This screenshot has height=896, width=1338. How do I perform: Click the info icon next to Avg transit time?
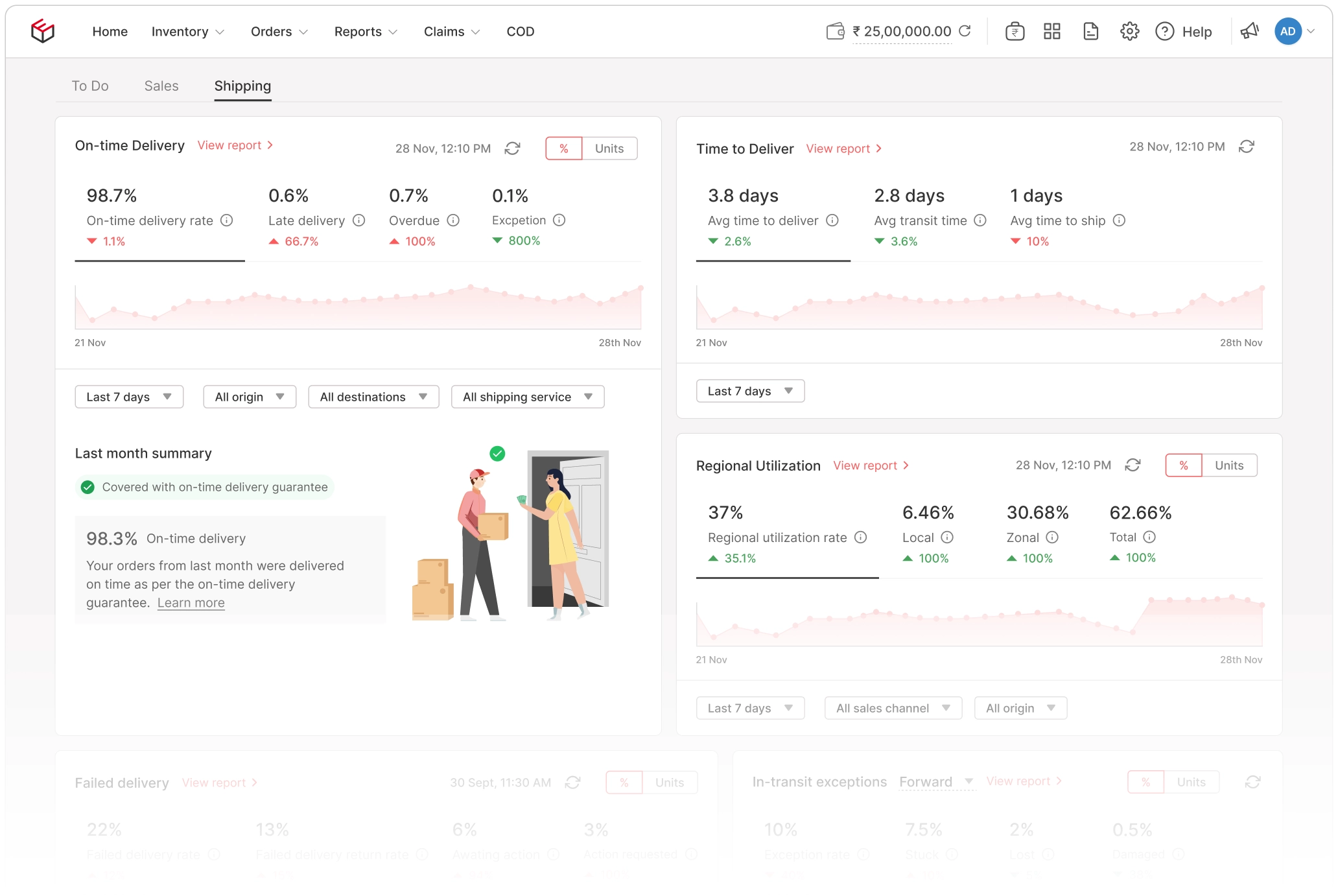pos(980,220)
